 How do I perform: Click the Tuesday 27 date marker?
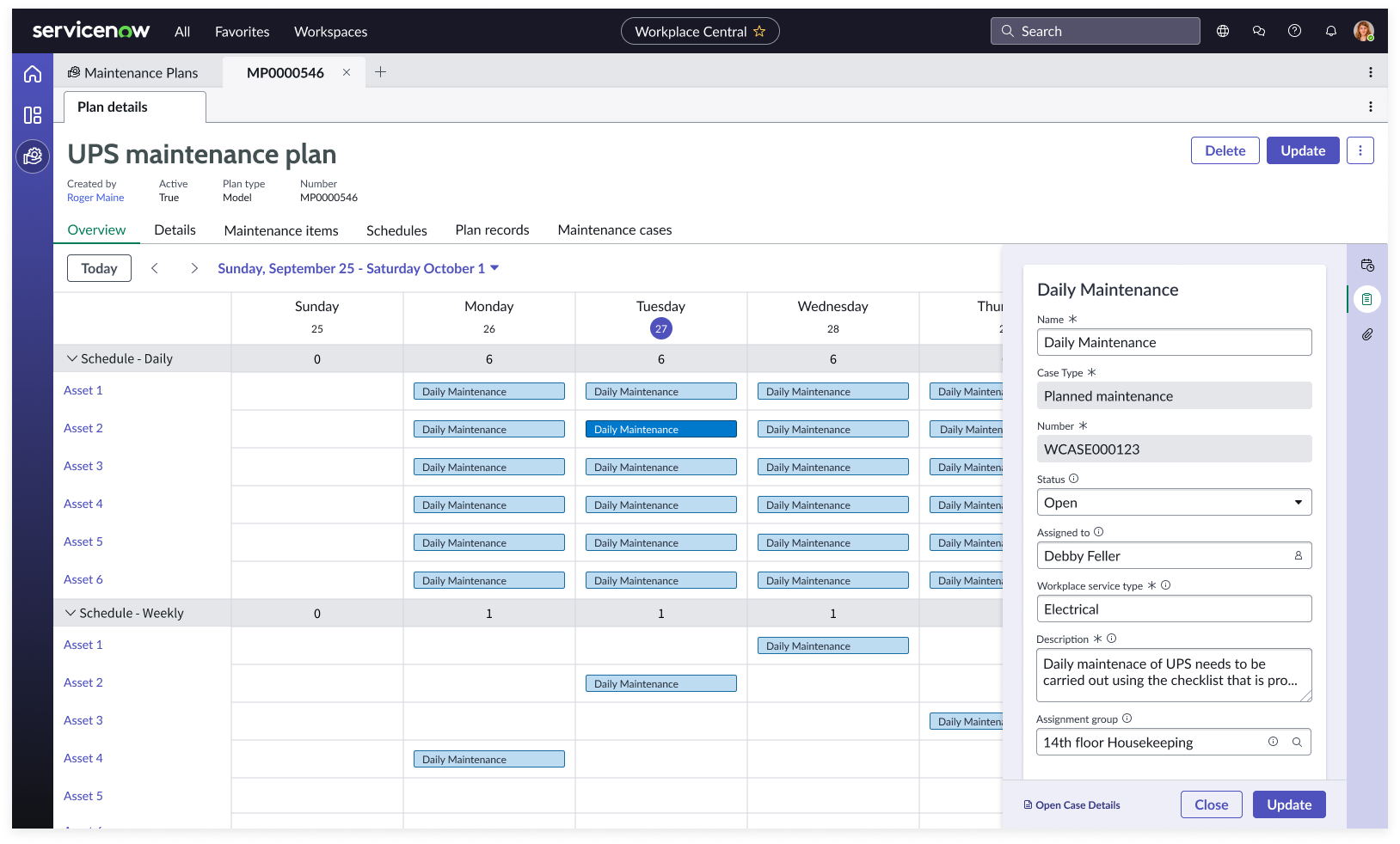point(661,328)
